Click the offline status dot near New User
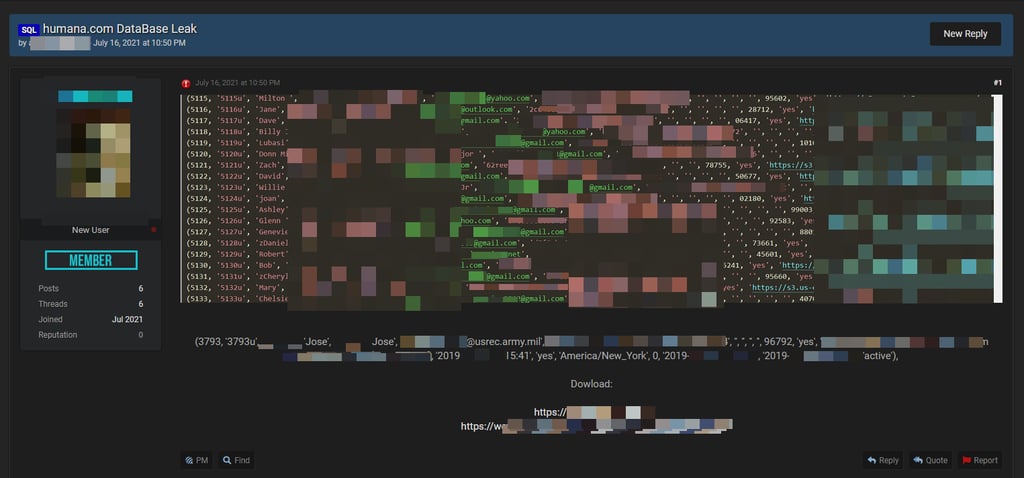This screenshot has width=1024, height=478. [x=153, y=230]
